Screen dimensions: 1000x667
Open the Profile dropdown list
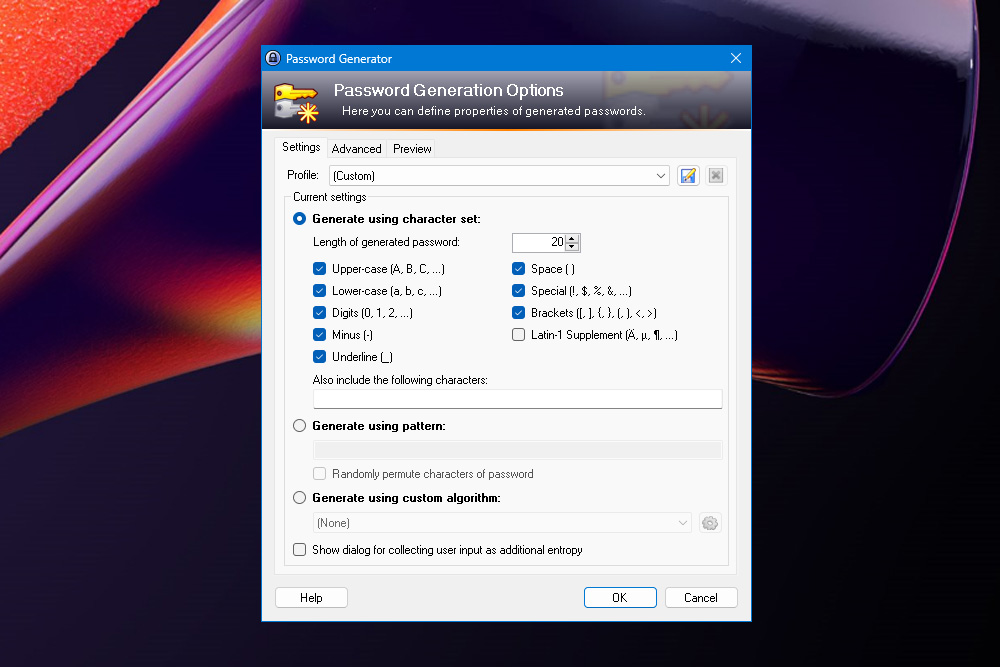pyautogui.click(x=662, y=175)
